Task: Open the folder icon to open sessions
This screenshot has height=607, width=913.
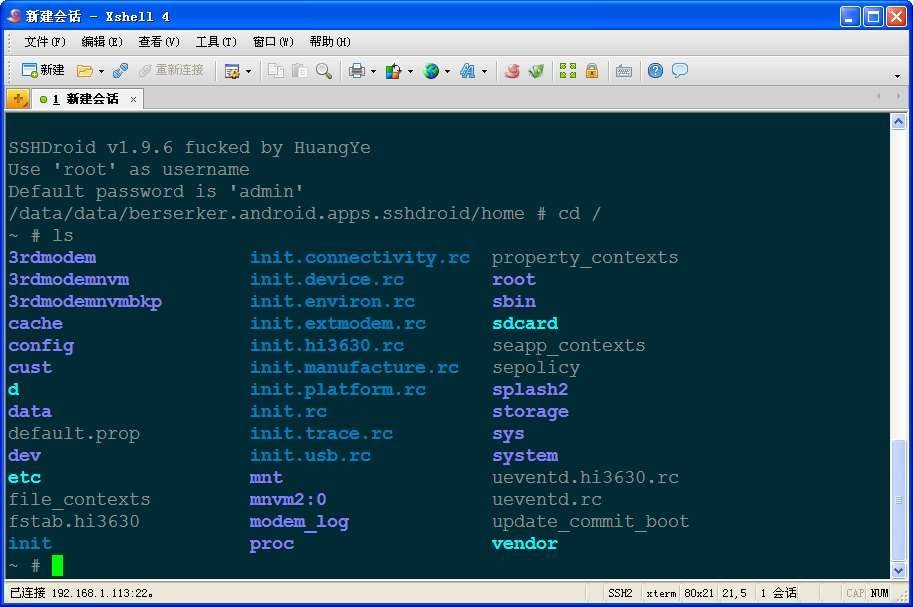Action: point(85,71)
